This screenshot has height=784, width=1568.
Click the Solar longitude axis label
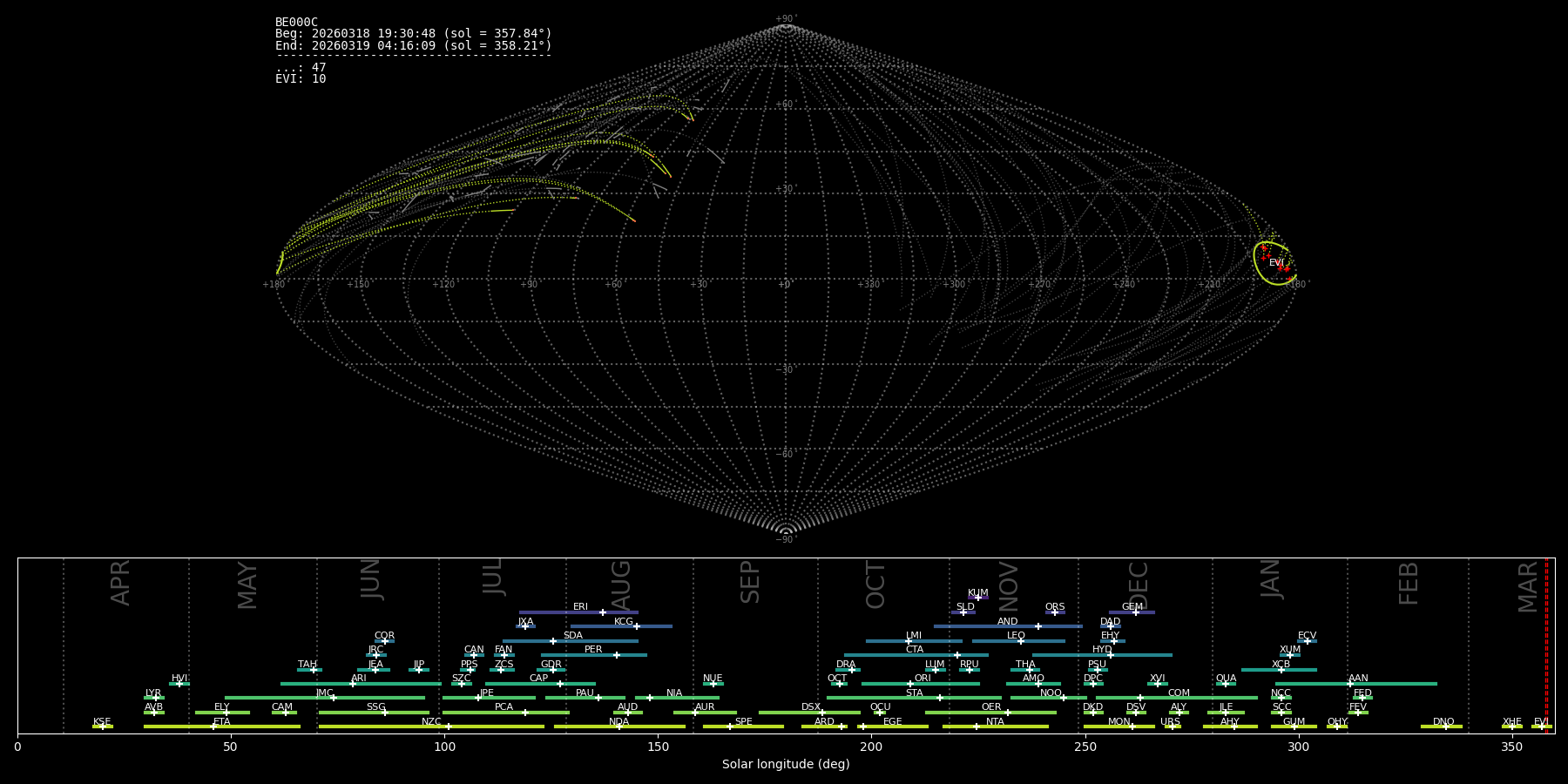(x=786, y=765)
